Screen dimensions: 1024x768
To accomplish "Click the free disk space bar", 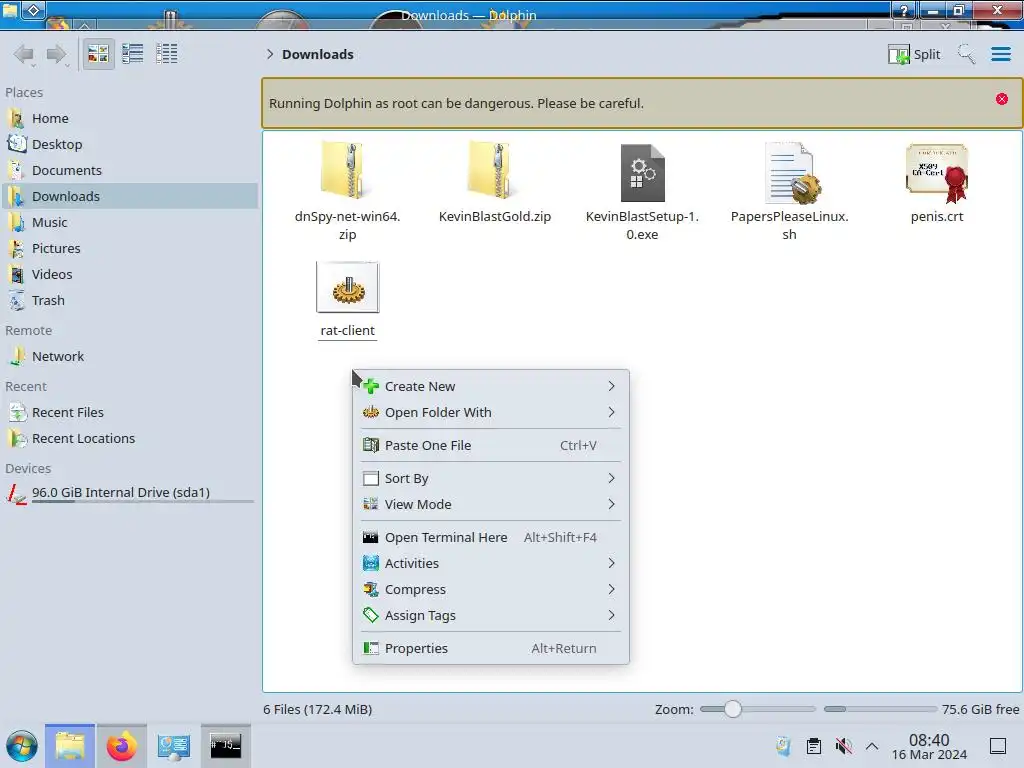I will pyautogui.click(x=880, y=709).
